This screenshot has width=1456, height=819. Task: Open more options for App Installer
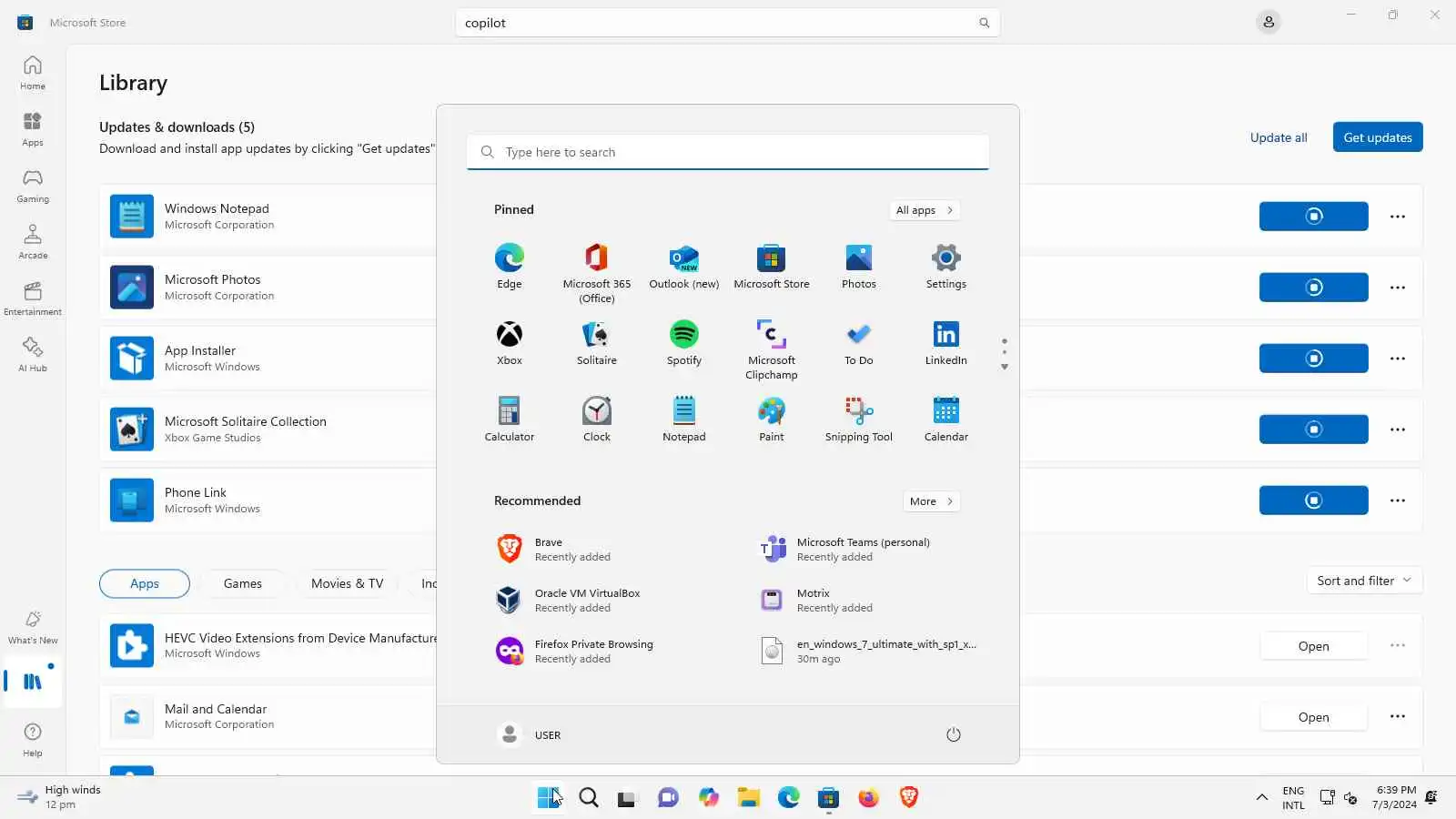point(1398,359)
